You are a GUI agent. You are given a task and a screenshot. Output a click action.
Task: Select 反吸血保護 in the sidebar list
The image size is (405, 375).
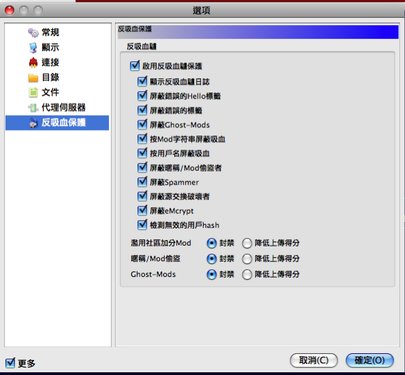(x=57, y=123)
